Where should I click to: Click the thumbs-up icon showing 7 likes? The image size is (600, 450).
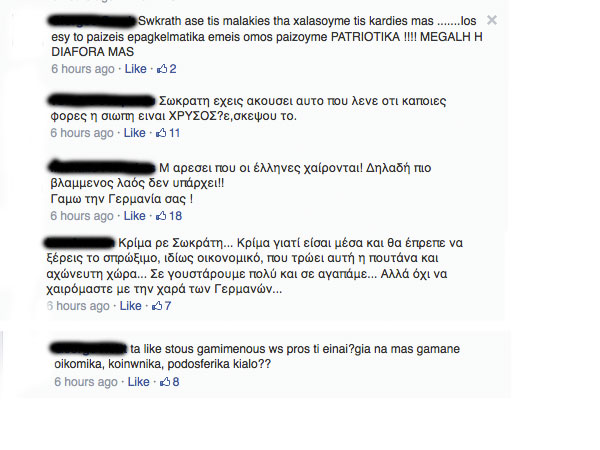click(157, 306)
